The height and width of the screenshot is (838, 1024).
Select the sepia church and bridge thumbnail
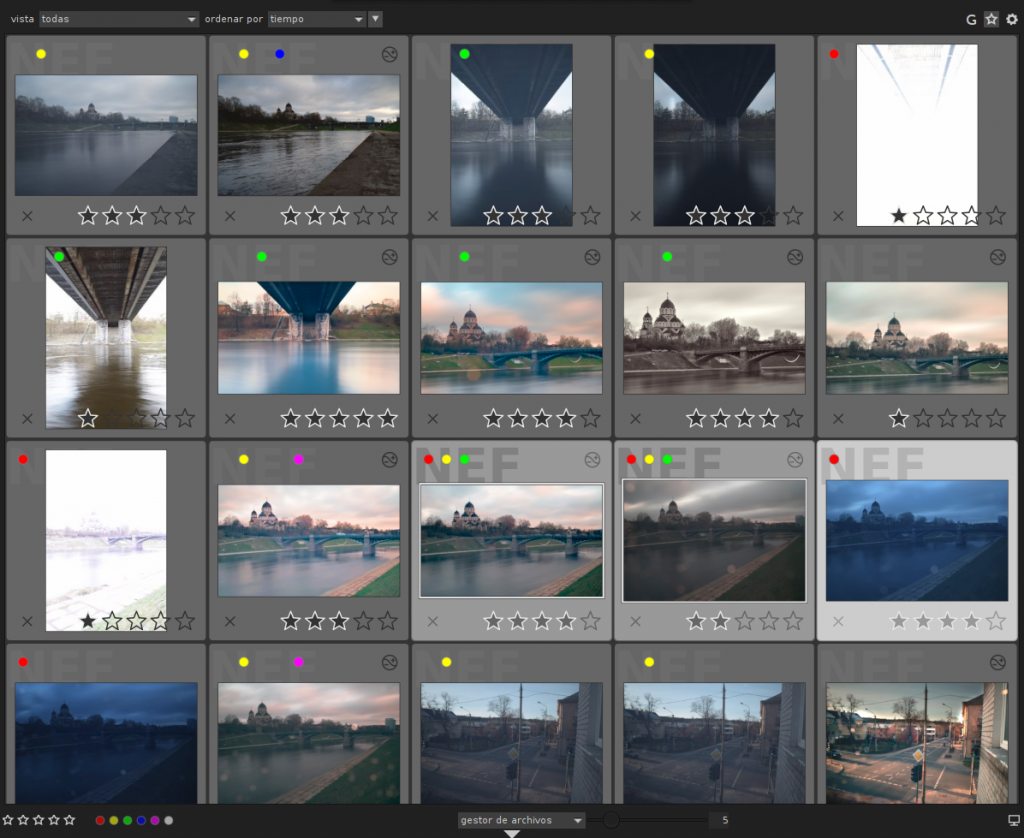tap(714, 338)
